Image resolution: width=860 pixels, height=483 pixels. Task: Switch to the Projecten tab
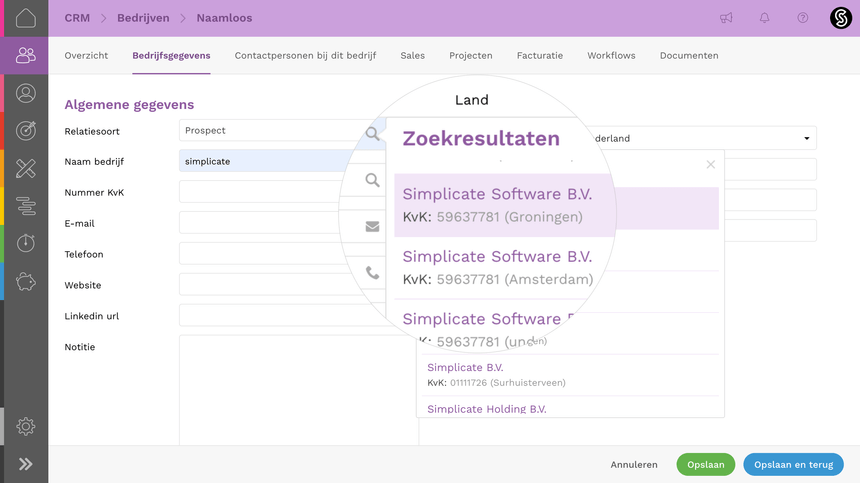[471, 55]
